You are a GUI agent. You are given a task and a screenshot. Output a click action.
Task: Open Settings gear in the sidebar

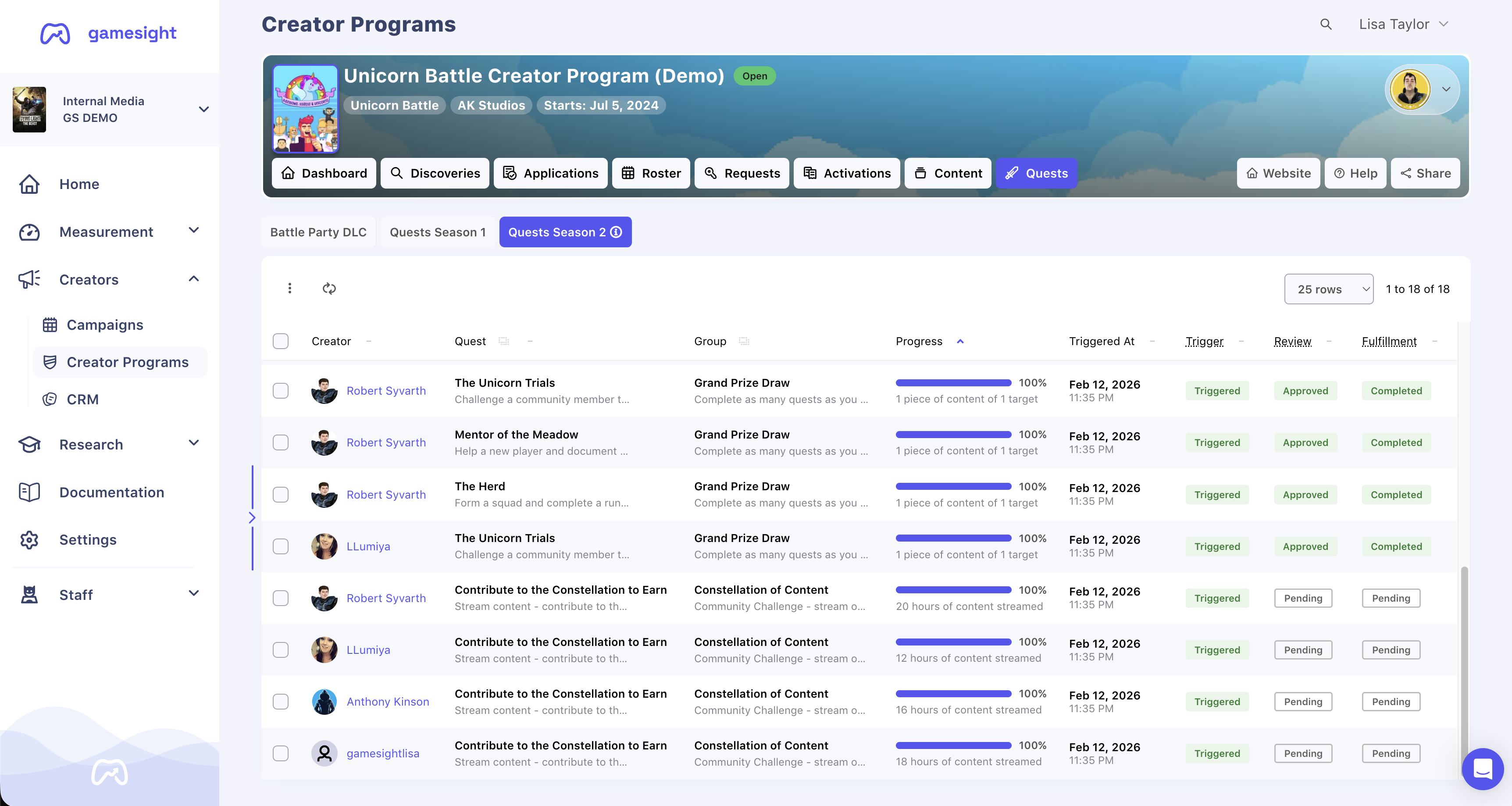click(x=29, y=539)
